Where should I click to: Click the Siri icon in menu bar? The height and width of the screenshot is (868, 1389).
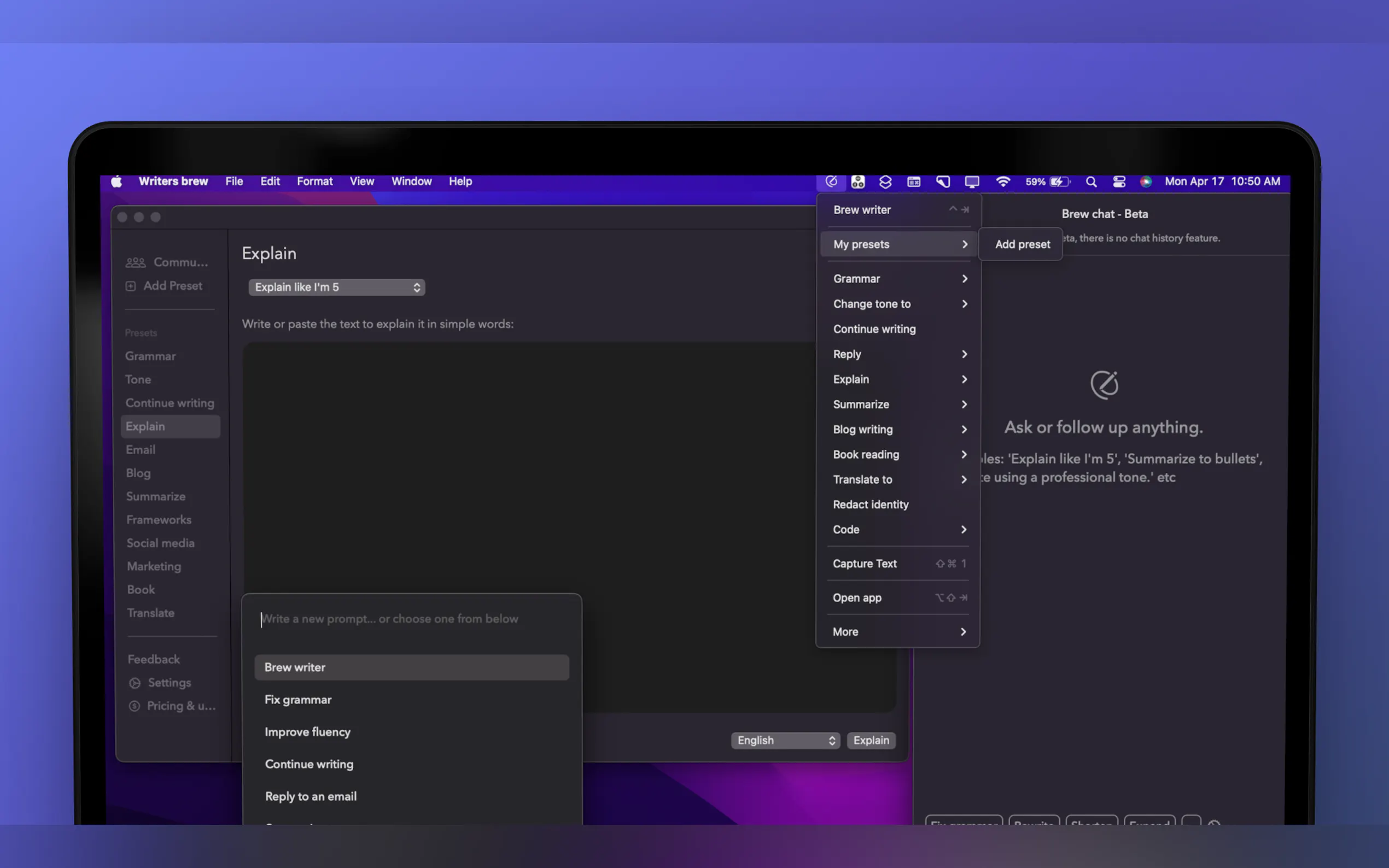point(1146,181)
